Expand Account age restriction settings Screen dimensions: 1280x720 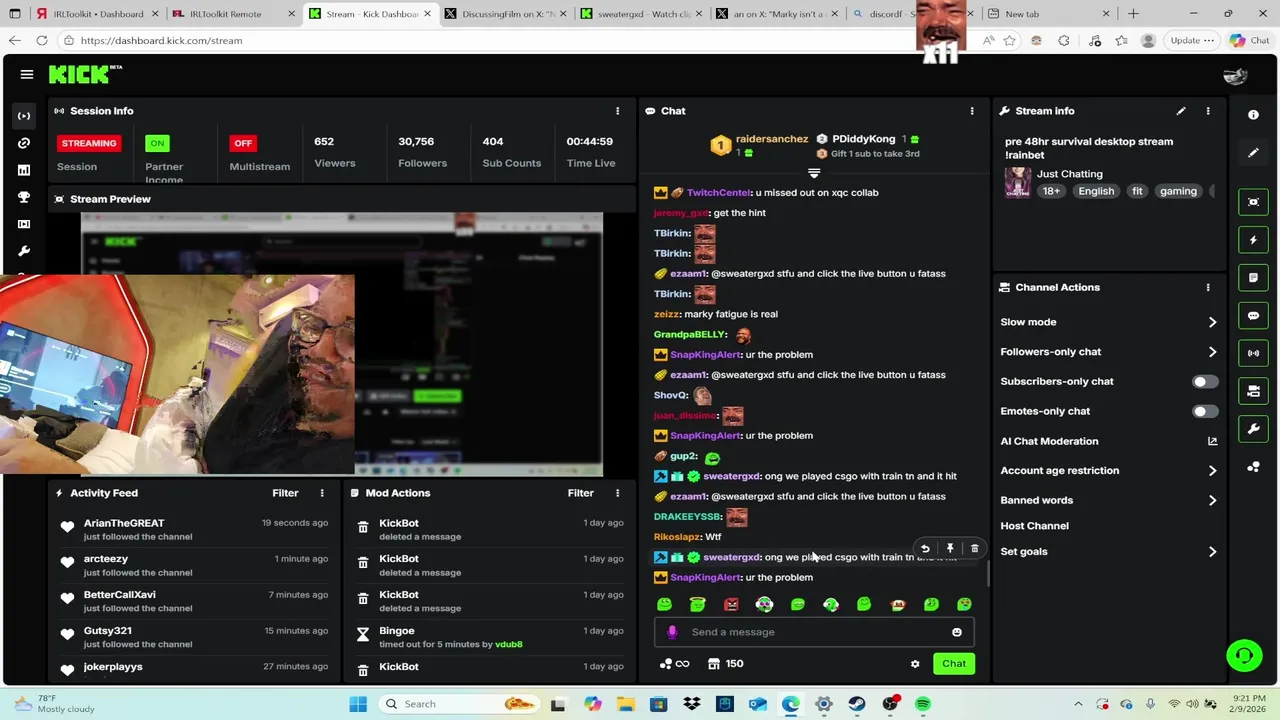pos(1212,471)
